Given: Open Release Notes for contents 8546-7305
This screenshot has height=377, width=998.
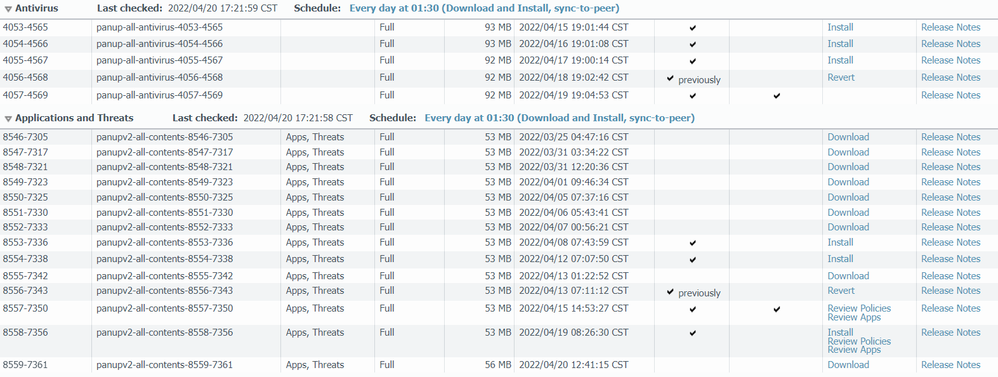Looking at the screenshot, I should tap(950, 137).
